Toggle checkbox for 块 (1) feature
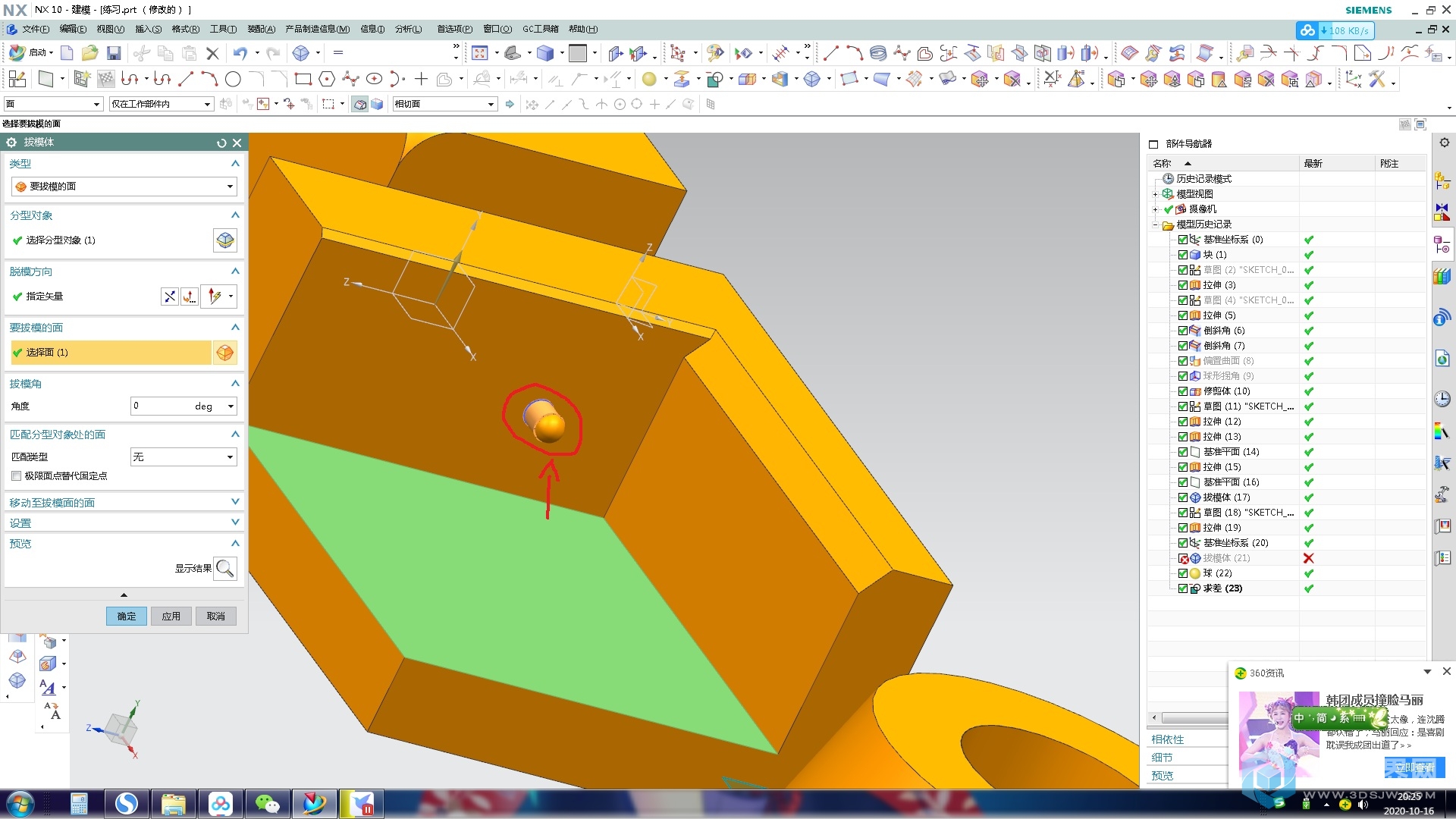This screenshot has height=819, width=1456. tap(1183, 255)
